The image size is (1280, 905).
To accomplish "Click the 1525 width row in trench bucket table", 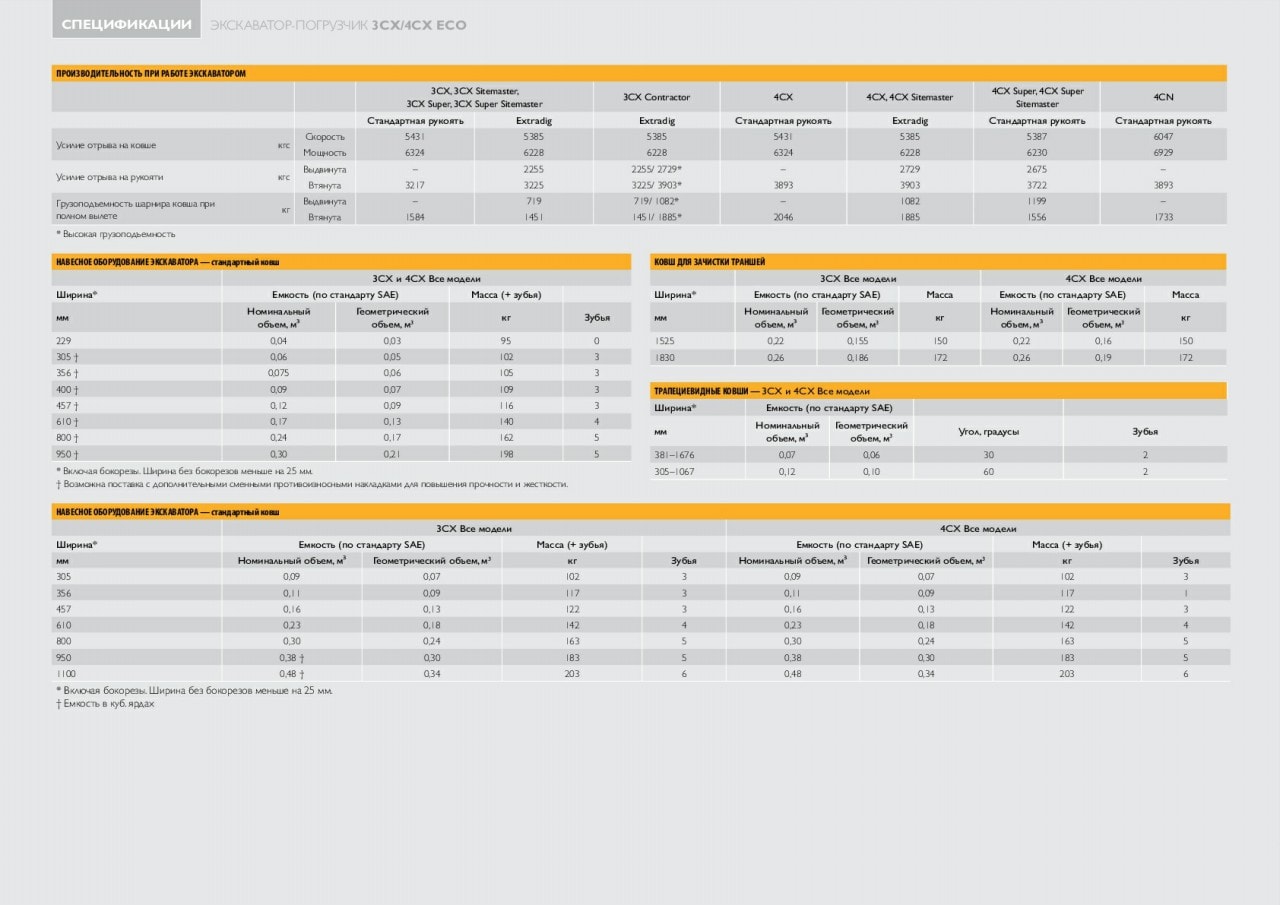I will pos(938,341).
